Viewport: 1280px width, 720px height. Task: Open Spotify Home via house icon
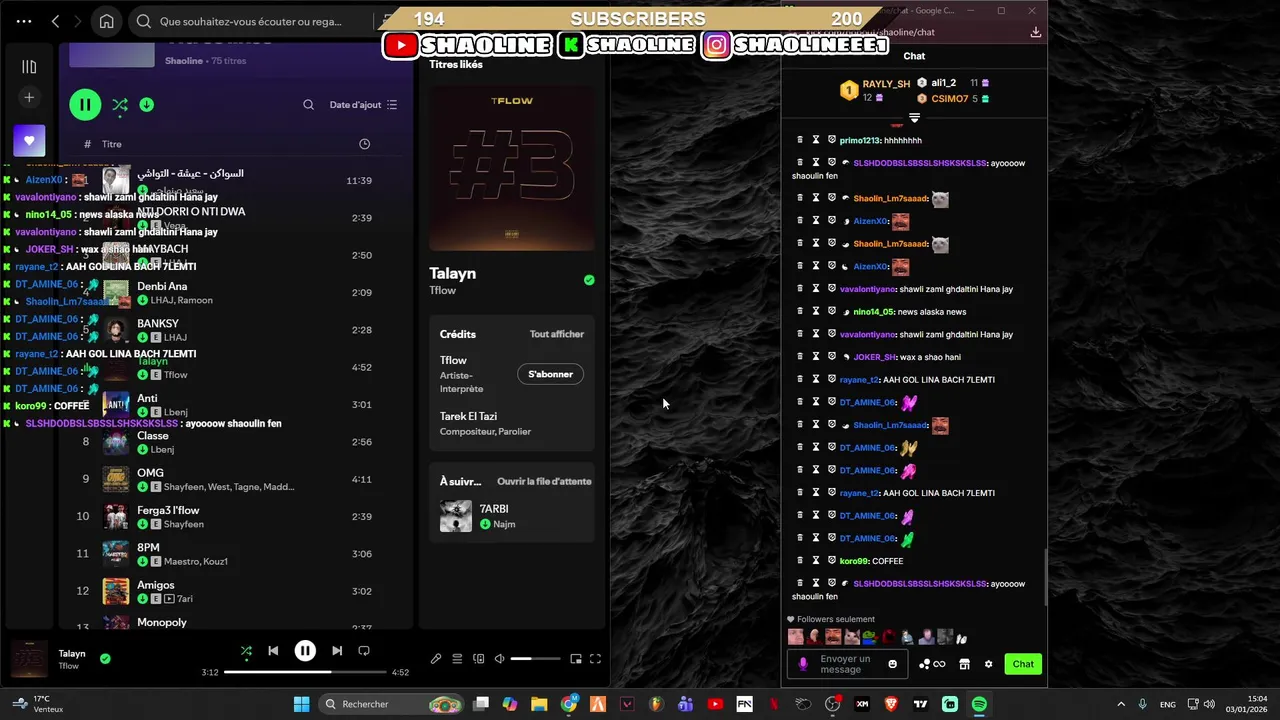[106, 21]
